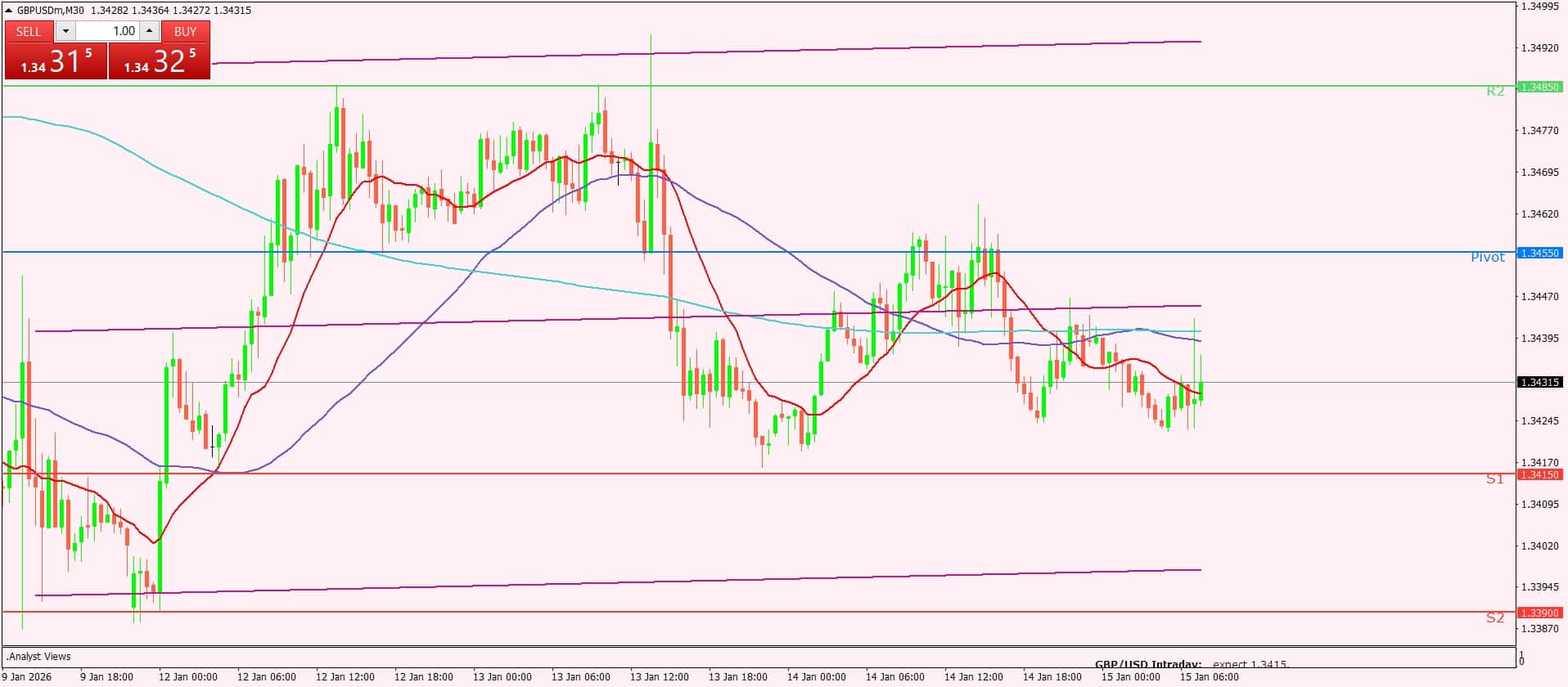Click the 9 Jan 2026 date label
The image size is (1568, 687).
pos(26,677)
